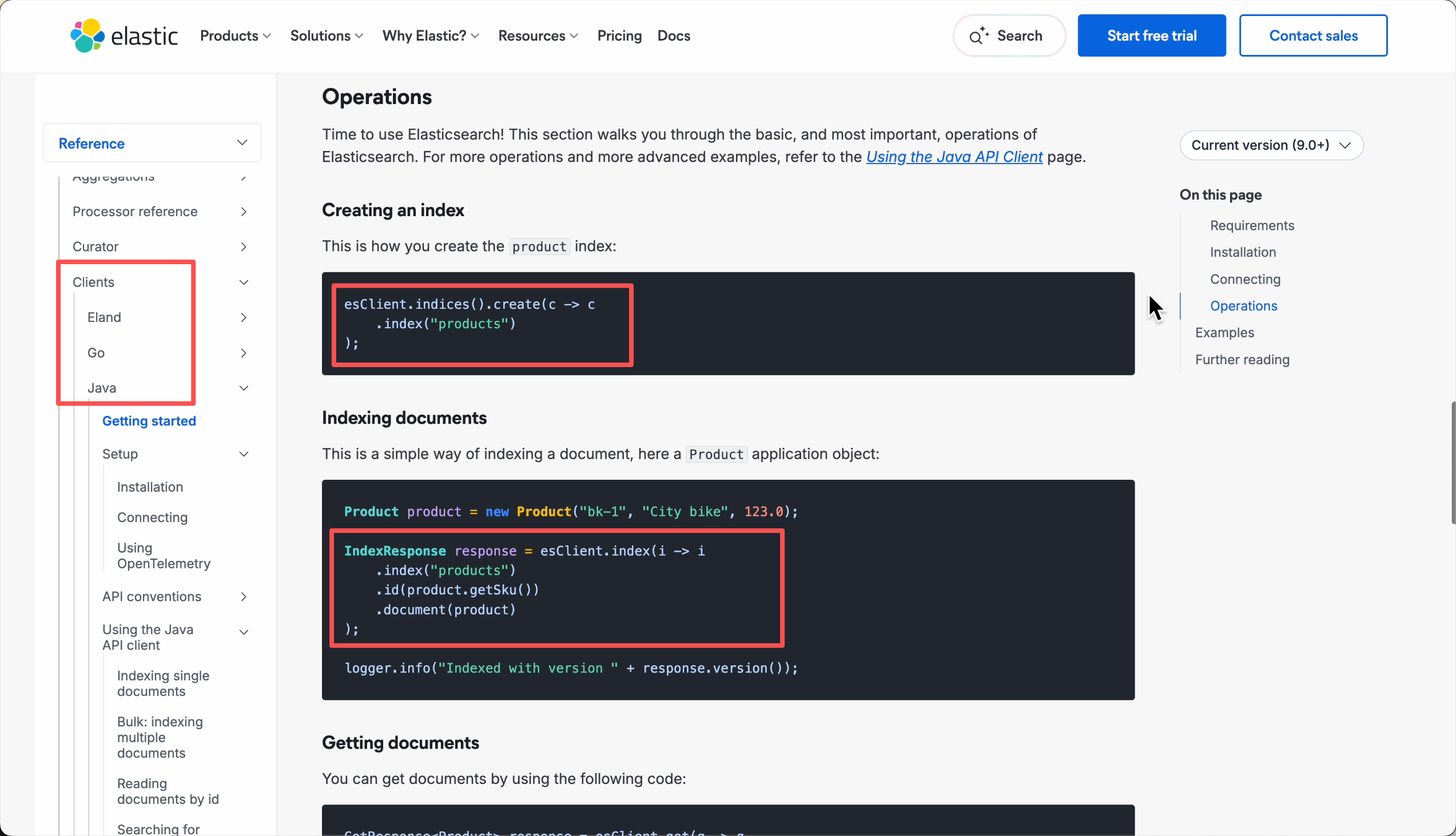
Task: Expand the Processor reference chevron
Action: point(244,212)
